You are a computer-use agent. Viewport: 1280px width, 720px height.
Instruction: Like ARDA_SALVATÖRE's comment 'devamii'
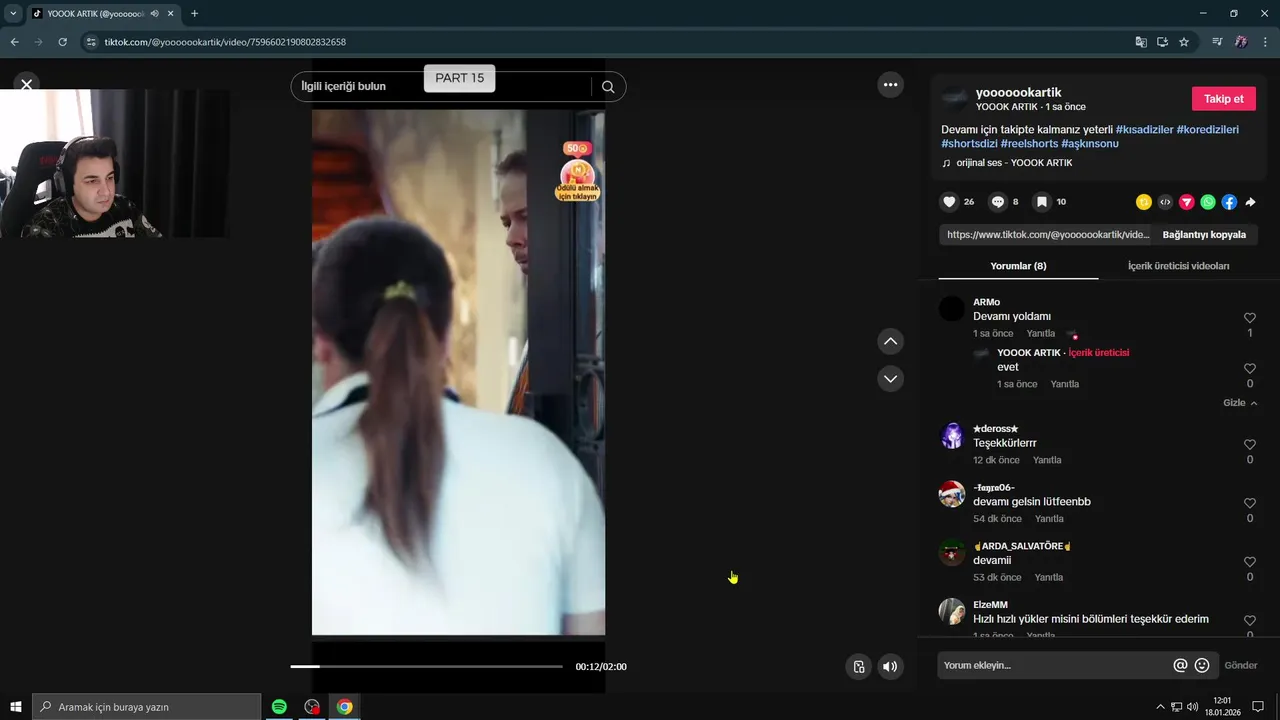[1249, 562]
